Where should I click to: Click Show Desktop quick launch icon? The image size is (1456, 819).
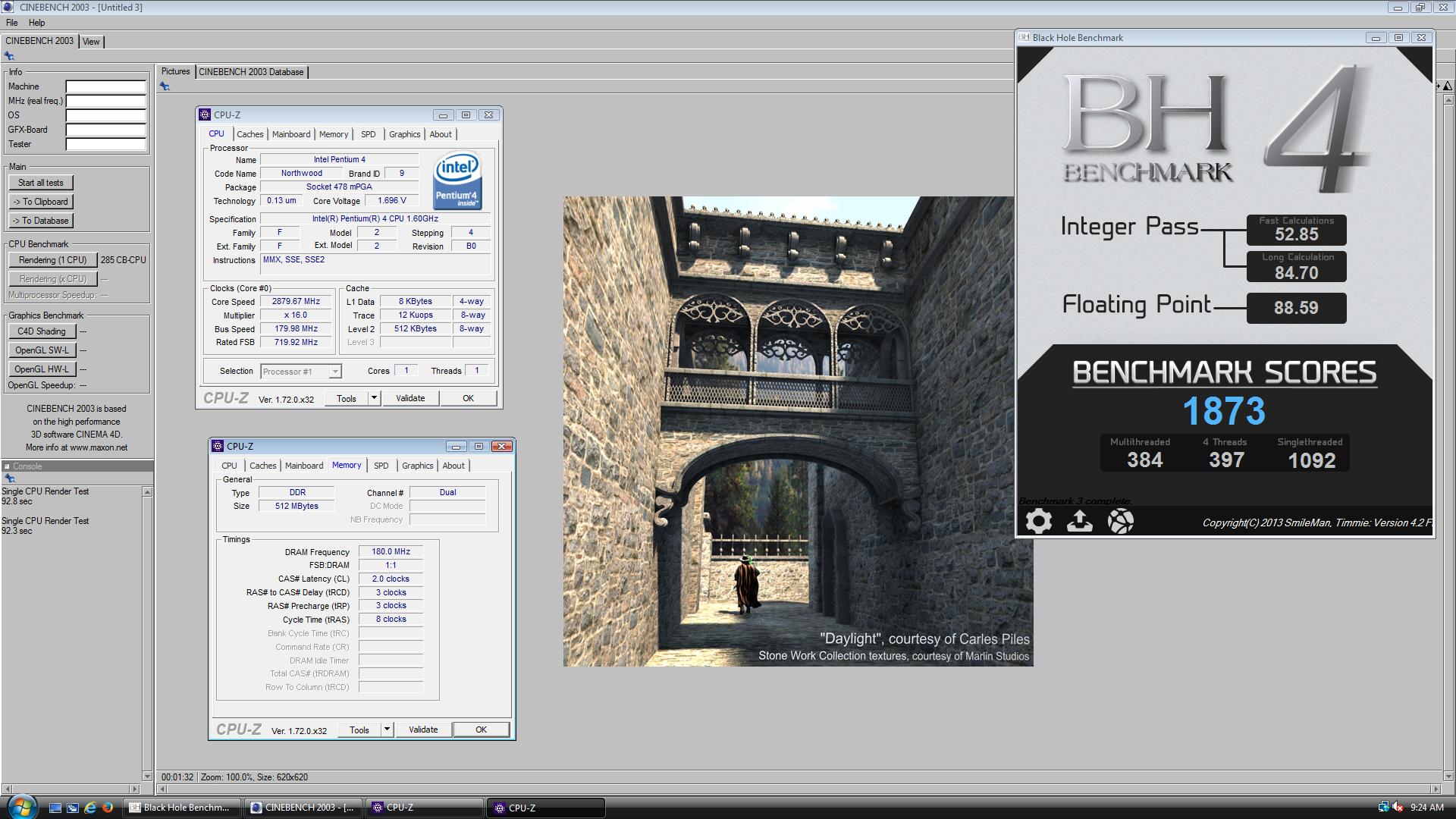(x=55, y=808)
